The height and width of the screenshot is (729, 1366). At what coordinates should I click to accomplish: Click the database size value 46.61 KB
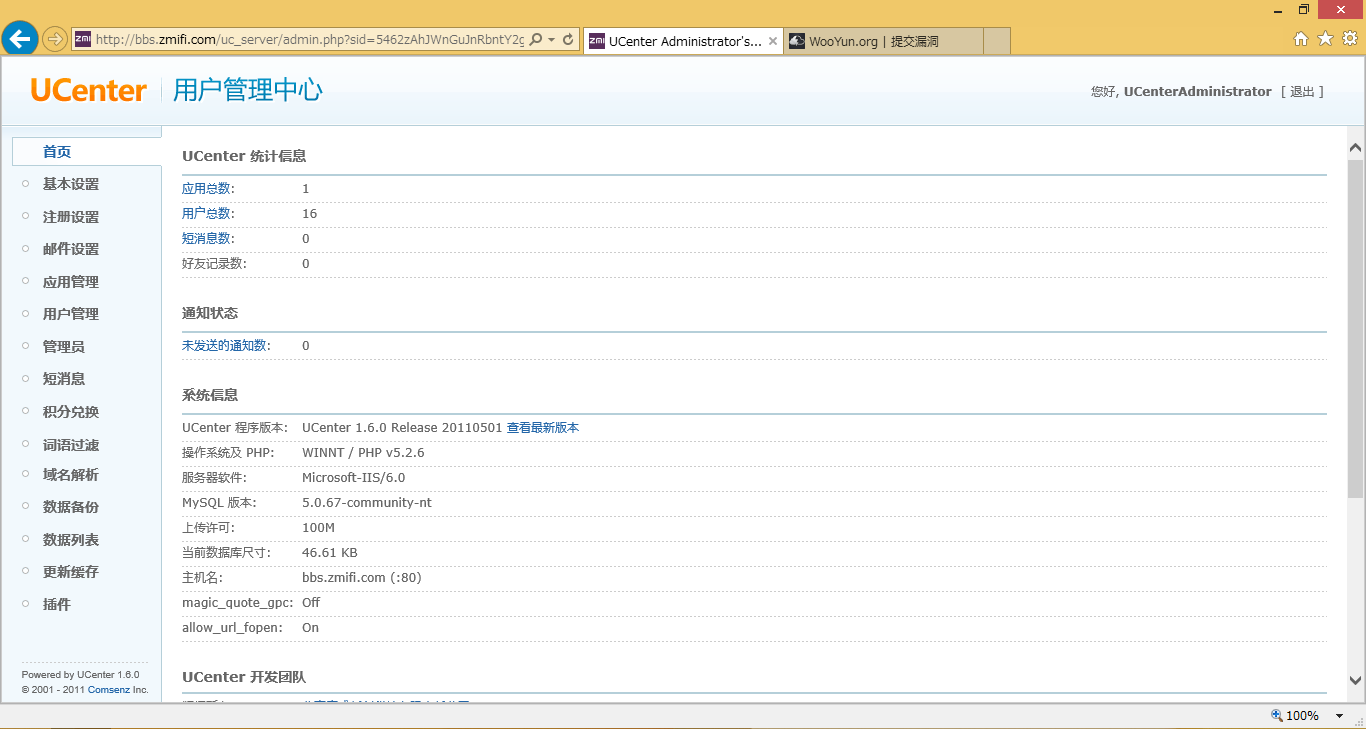coord(330,552)
